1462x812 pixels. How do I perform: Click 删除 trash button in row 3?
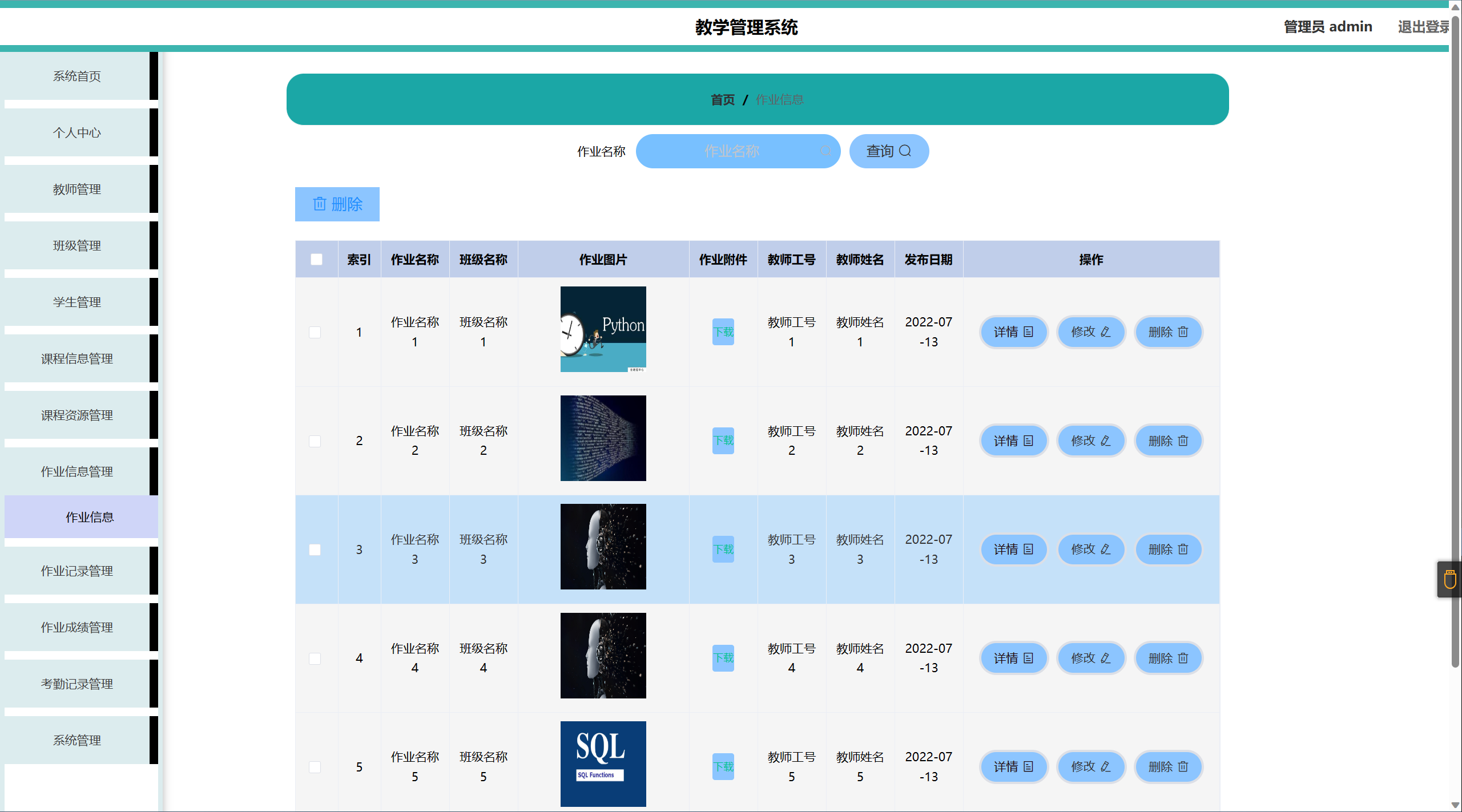(1168, 549)
